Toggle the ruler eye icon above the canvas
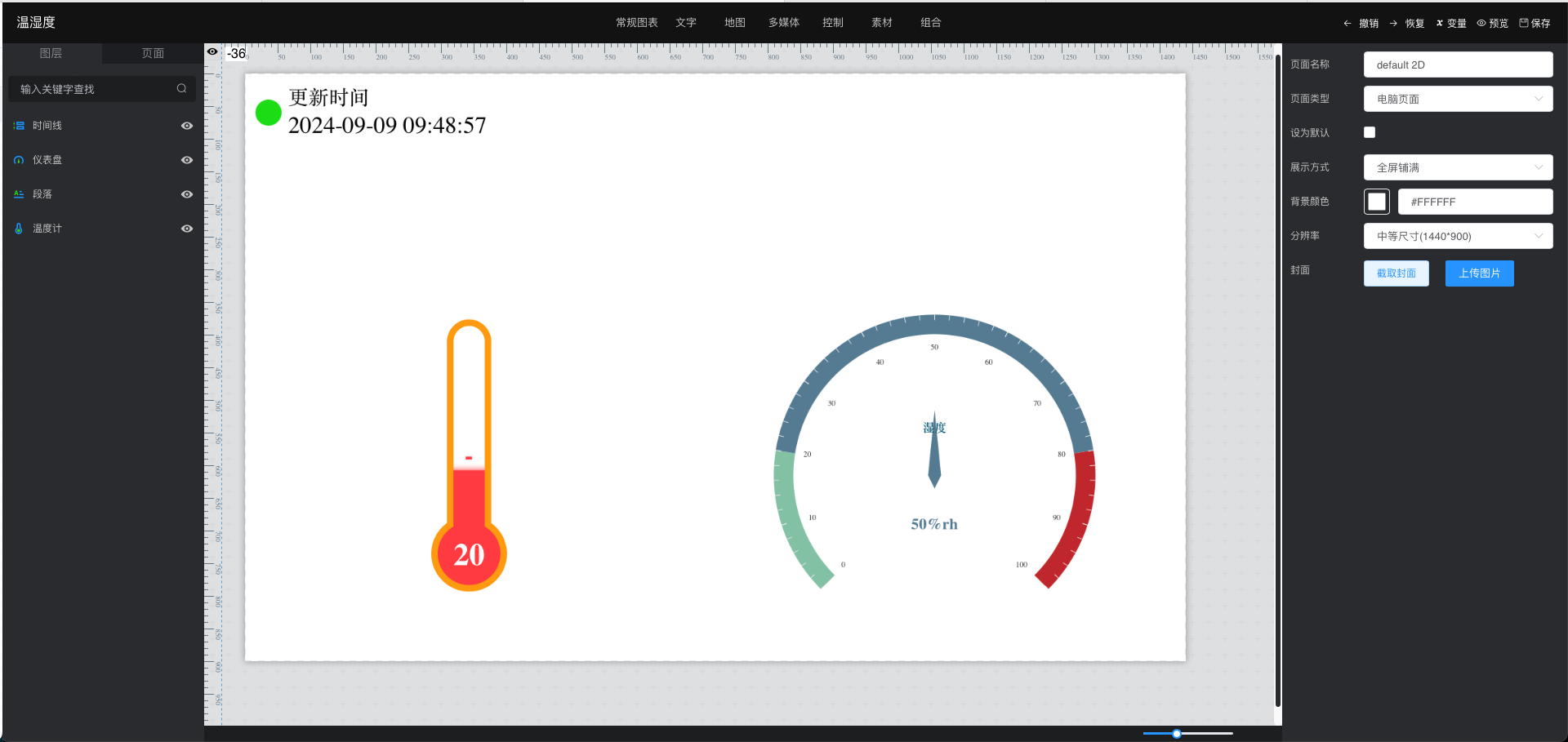This screenshot has height=742, width=1568. pyautogui.click(x=212, y=52)
